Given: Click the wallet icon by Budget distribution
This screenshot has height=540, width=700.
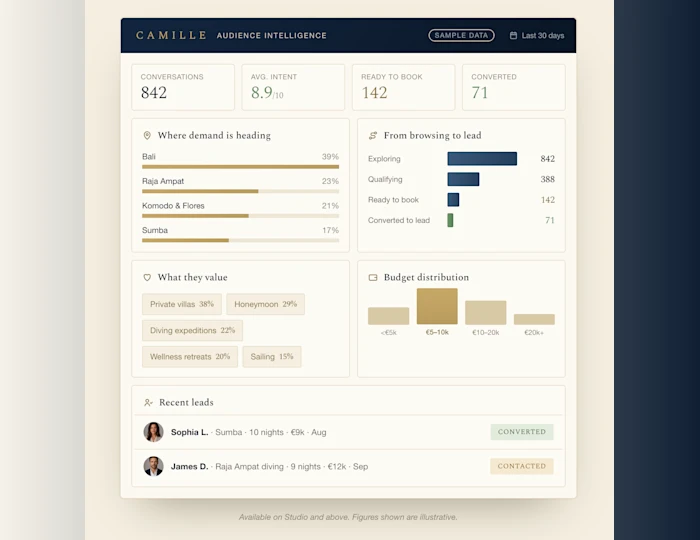Looking at the screenshot, I should (x=373, y=278).
